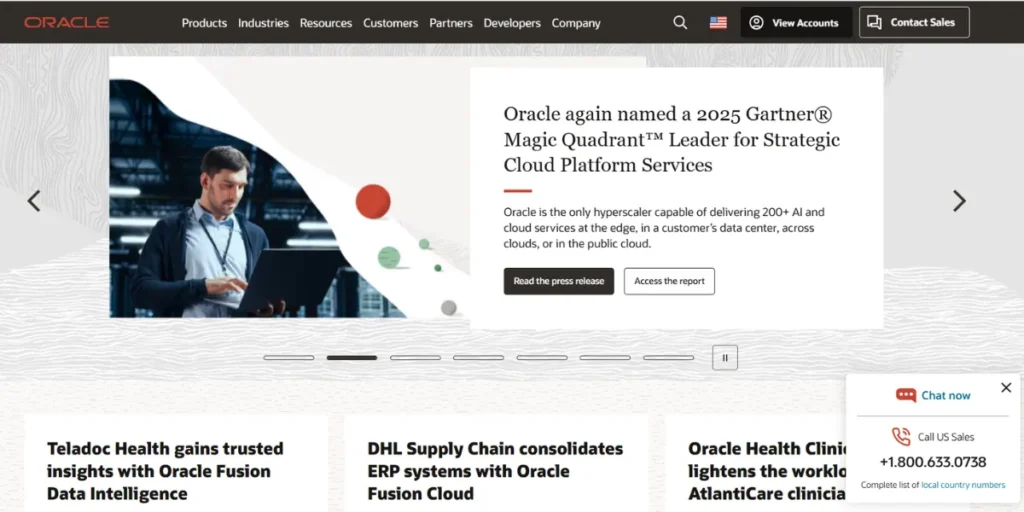Screen dimensions: 1024x512
Task: Click the Chat now speech bubble icon
Action: pos(906,395)
